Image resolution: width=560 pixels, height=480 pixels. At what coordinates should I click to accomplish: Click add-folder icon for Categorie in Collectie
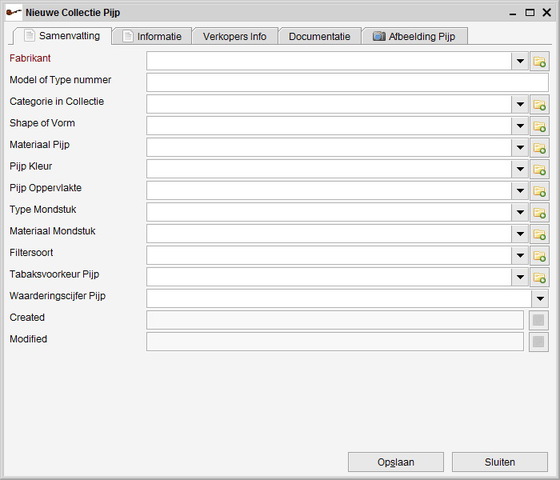point(539,105)
